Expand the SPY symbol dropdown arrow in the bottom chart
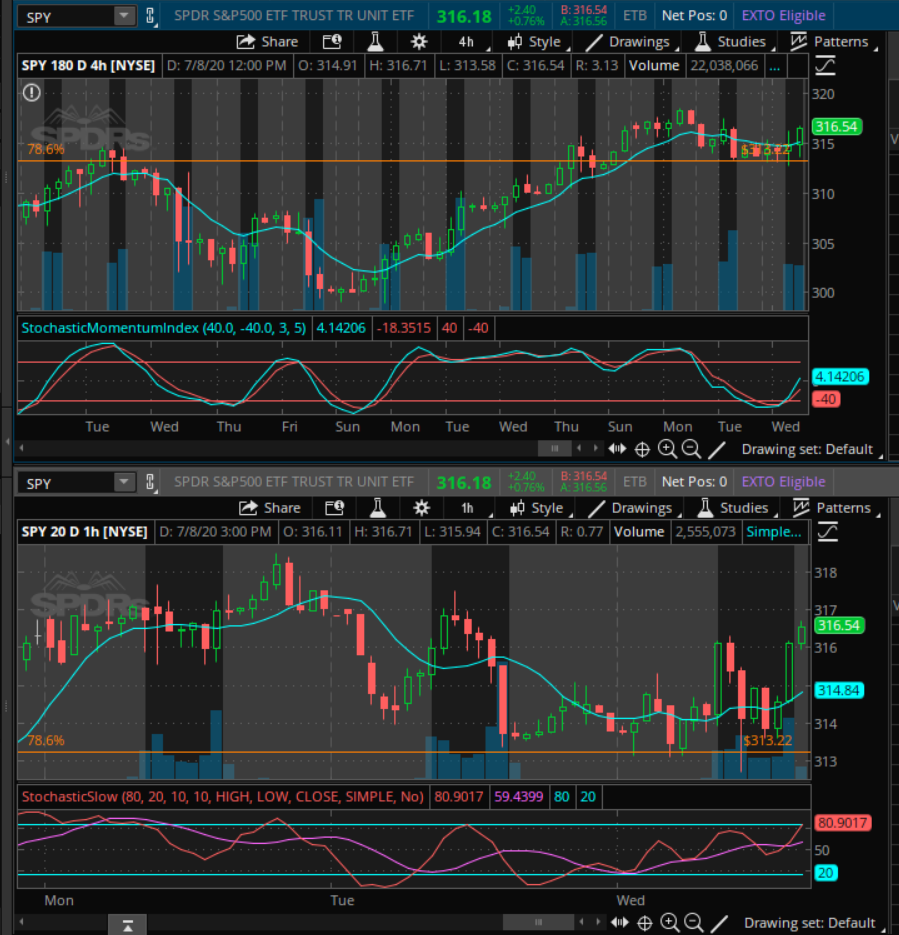 click(x=124, y=481)
